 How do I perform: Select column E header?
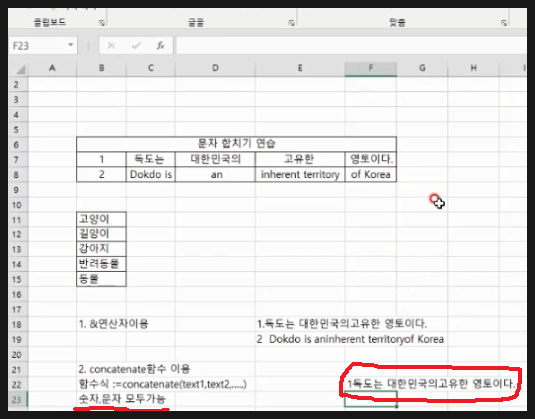pyautogui.click(x=300, y=68)
